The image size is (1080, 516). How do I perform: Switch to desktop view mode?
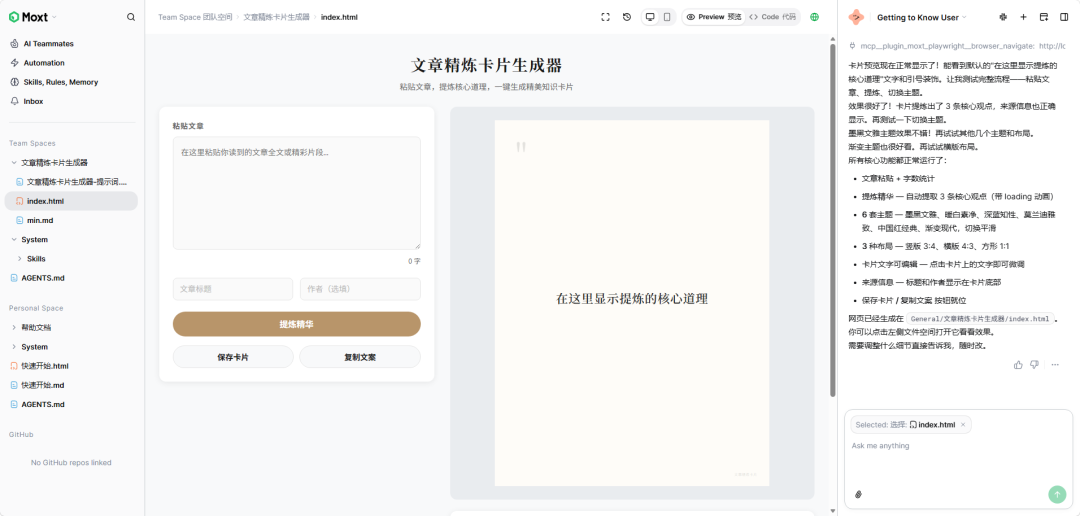[650, 17]
